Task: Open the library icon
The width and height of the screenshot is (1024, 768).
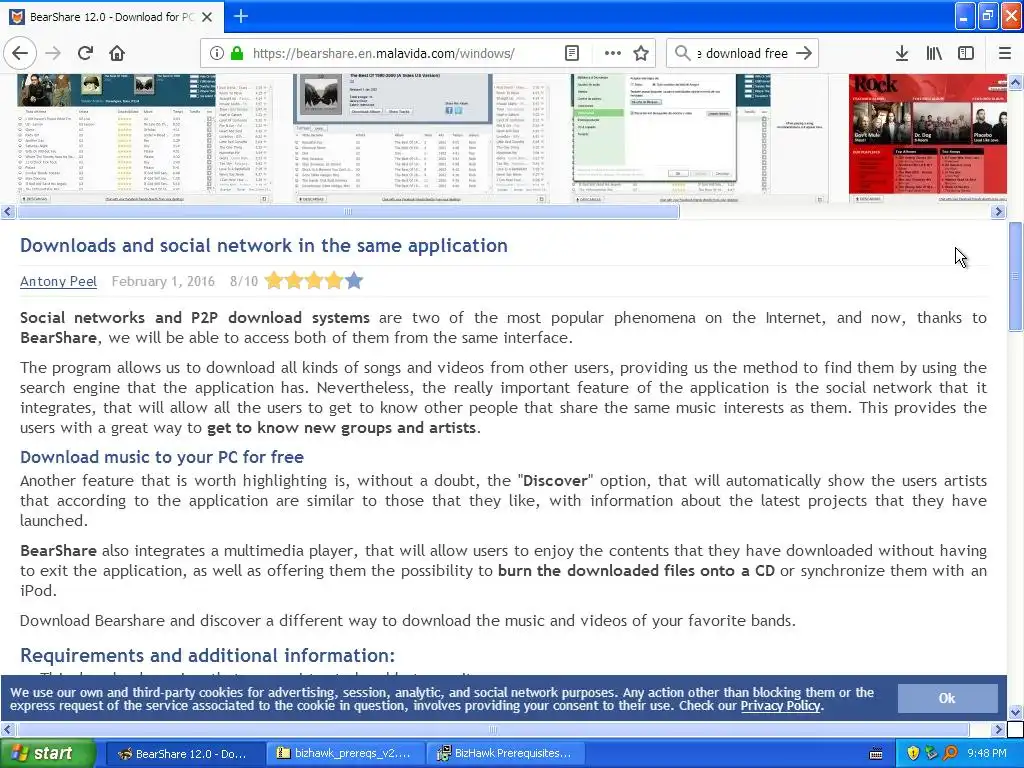Action: [x=934, y=53]
